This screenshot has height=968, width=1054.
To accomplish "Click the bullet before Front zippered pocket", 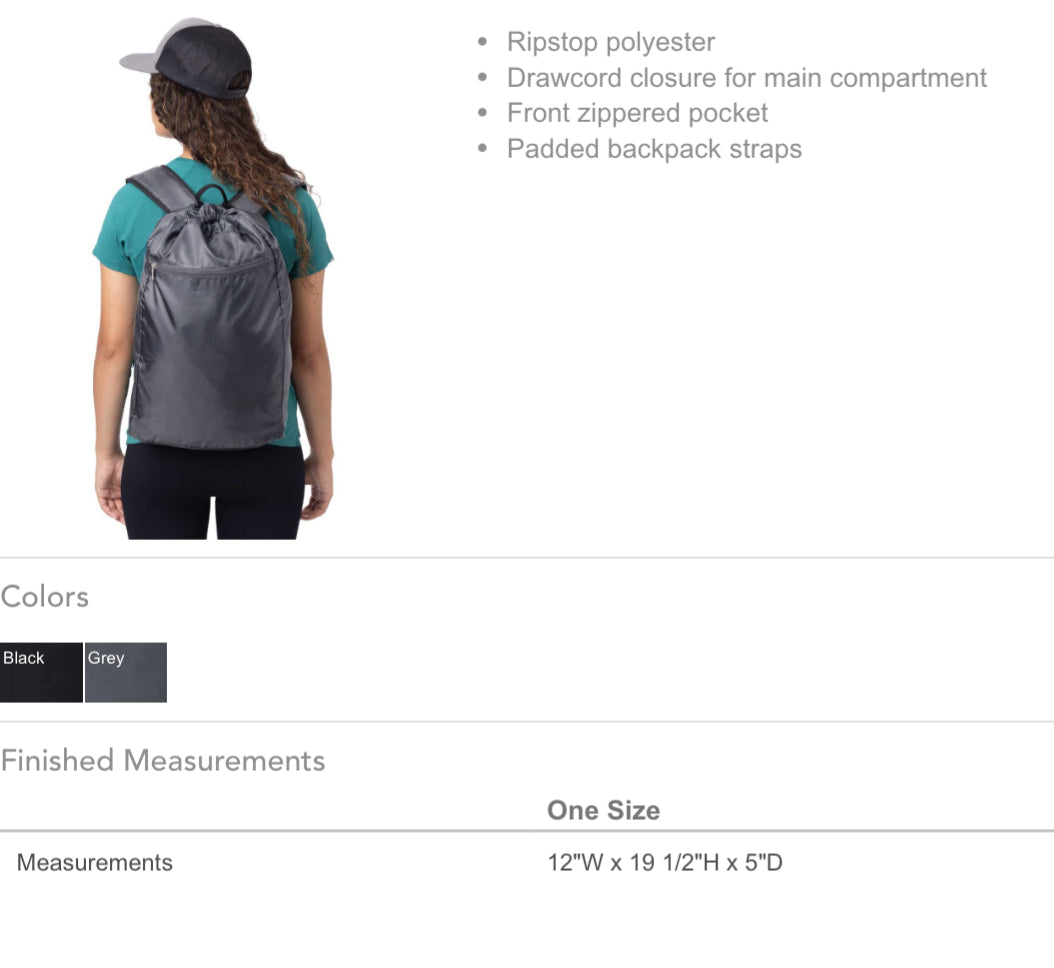I will click(482, 113).
